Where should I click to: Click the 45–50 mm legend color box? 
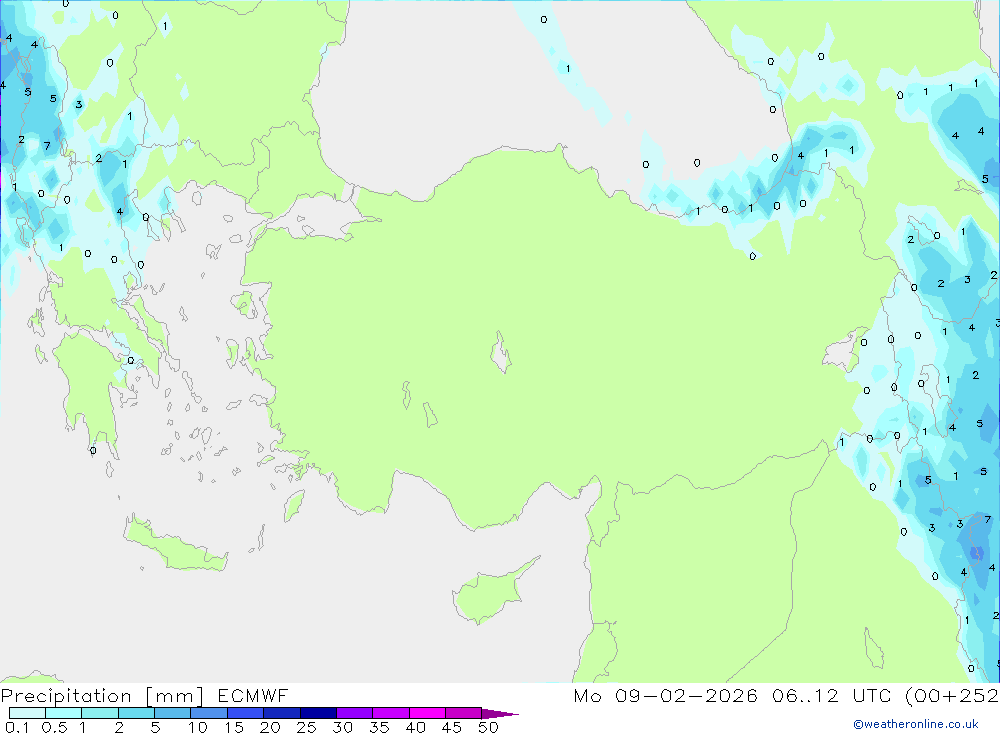[x=464, y=713]
